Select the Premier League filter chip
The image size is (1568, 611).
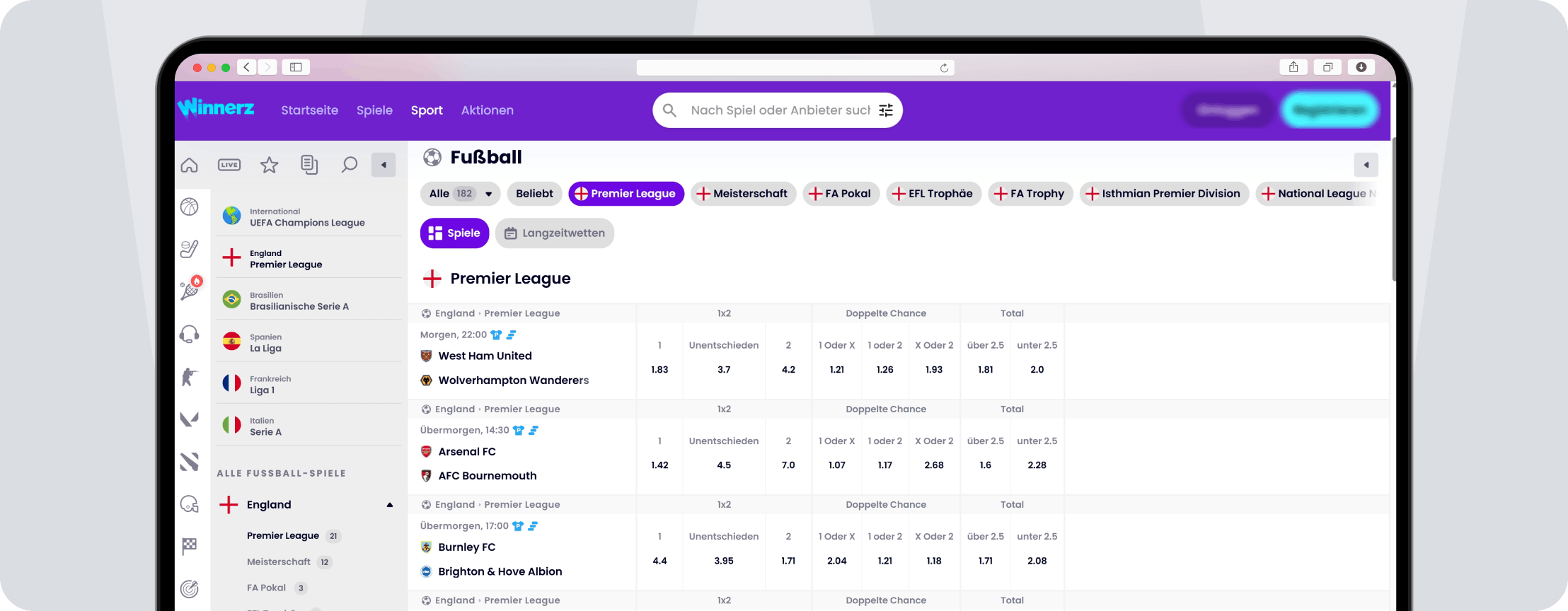[626, 194]
